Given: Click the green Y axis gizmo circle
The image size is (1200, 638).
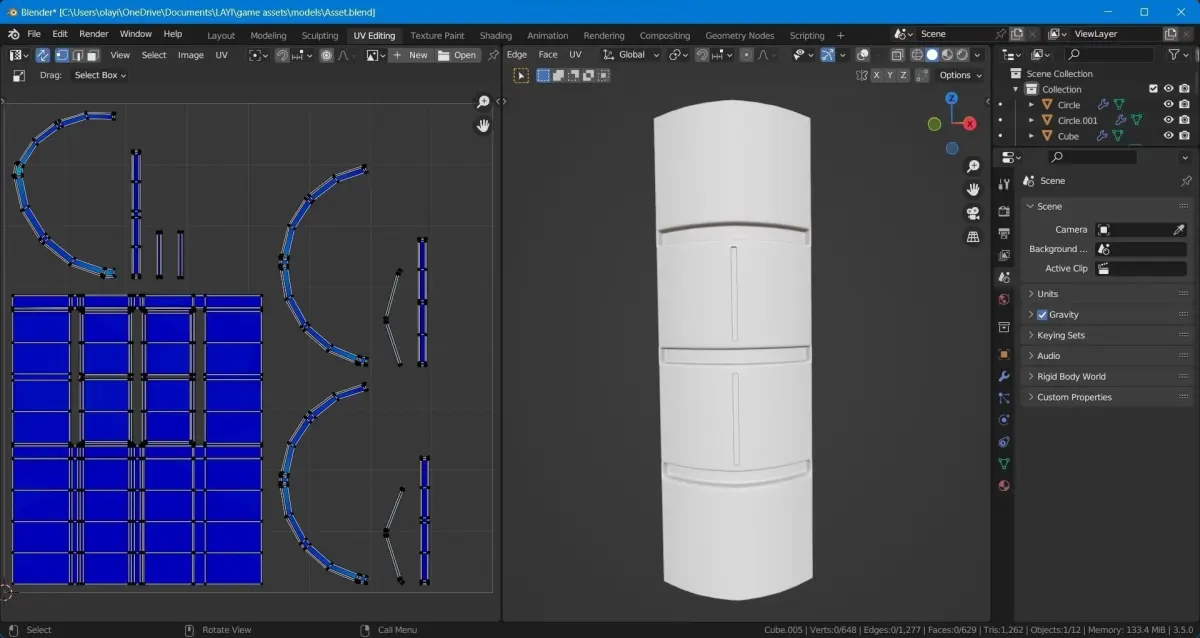Looking at the screenshot, I should (x=934, y=124).
